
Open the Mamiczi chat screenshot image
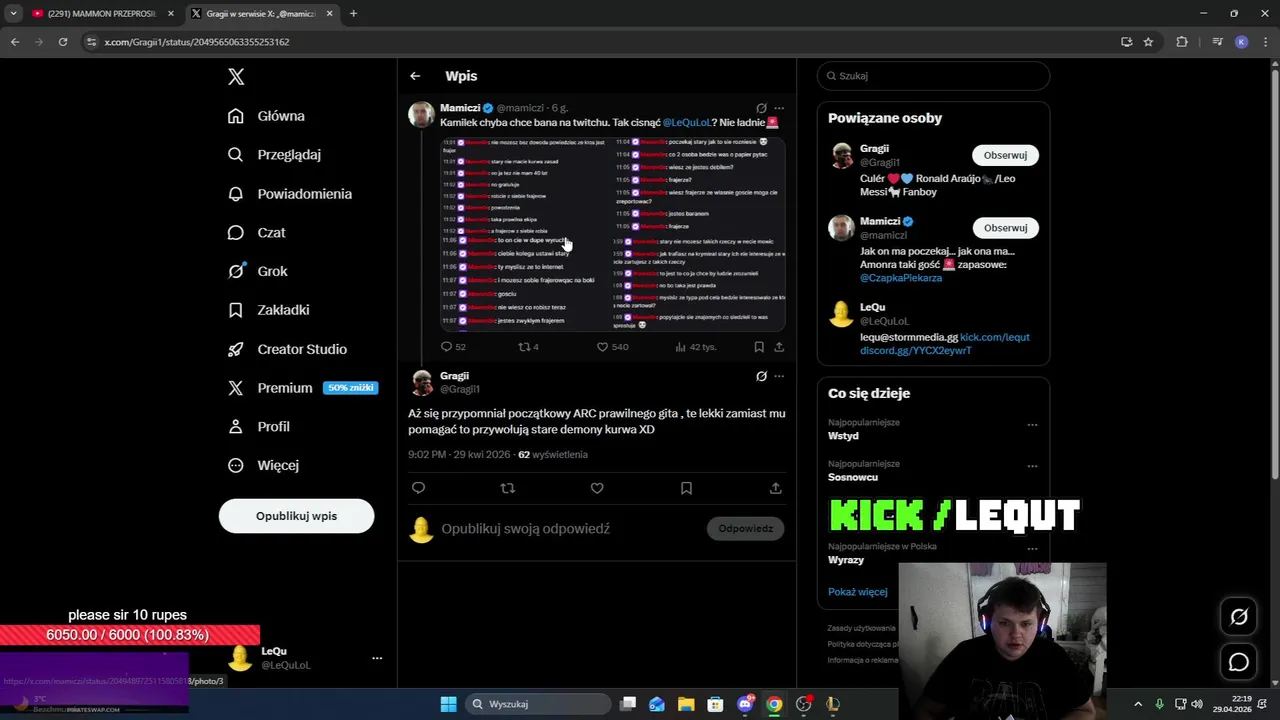pyautogui.click(x=612, y=234)
